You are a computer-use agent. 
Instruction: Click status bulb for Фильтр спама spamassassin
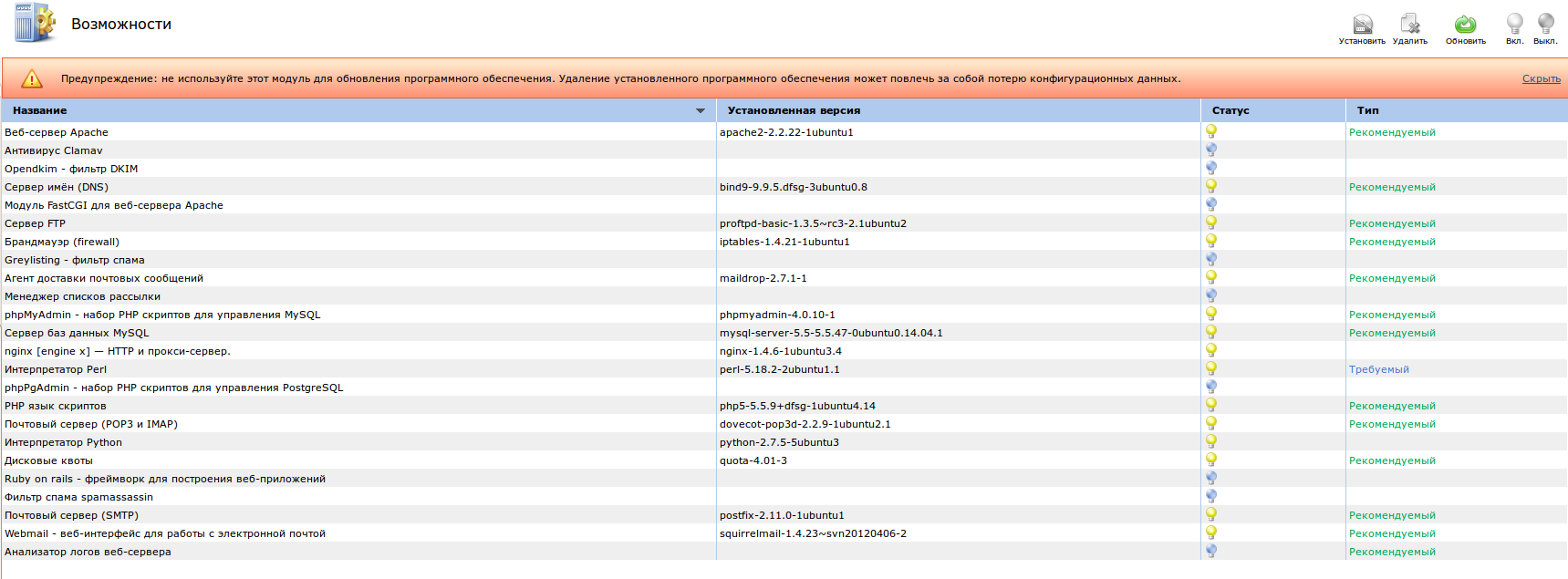[1211, 496]
